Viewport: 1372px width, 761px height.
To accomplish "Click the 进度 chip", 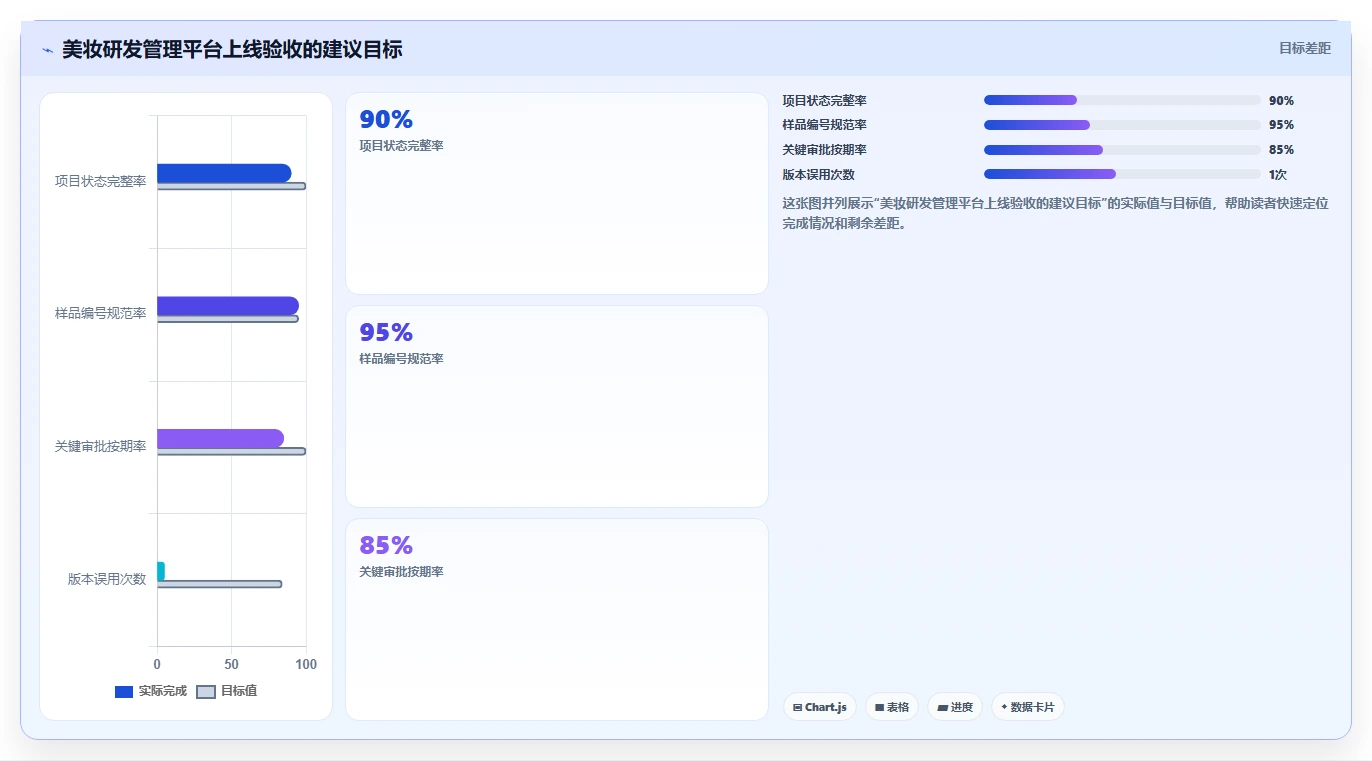I will point(955,707).
